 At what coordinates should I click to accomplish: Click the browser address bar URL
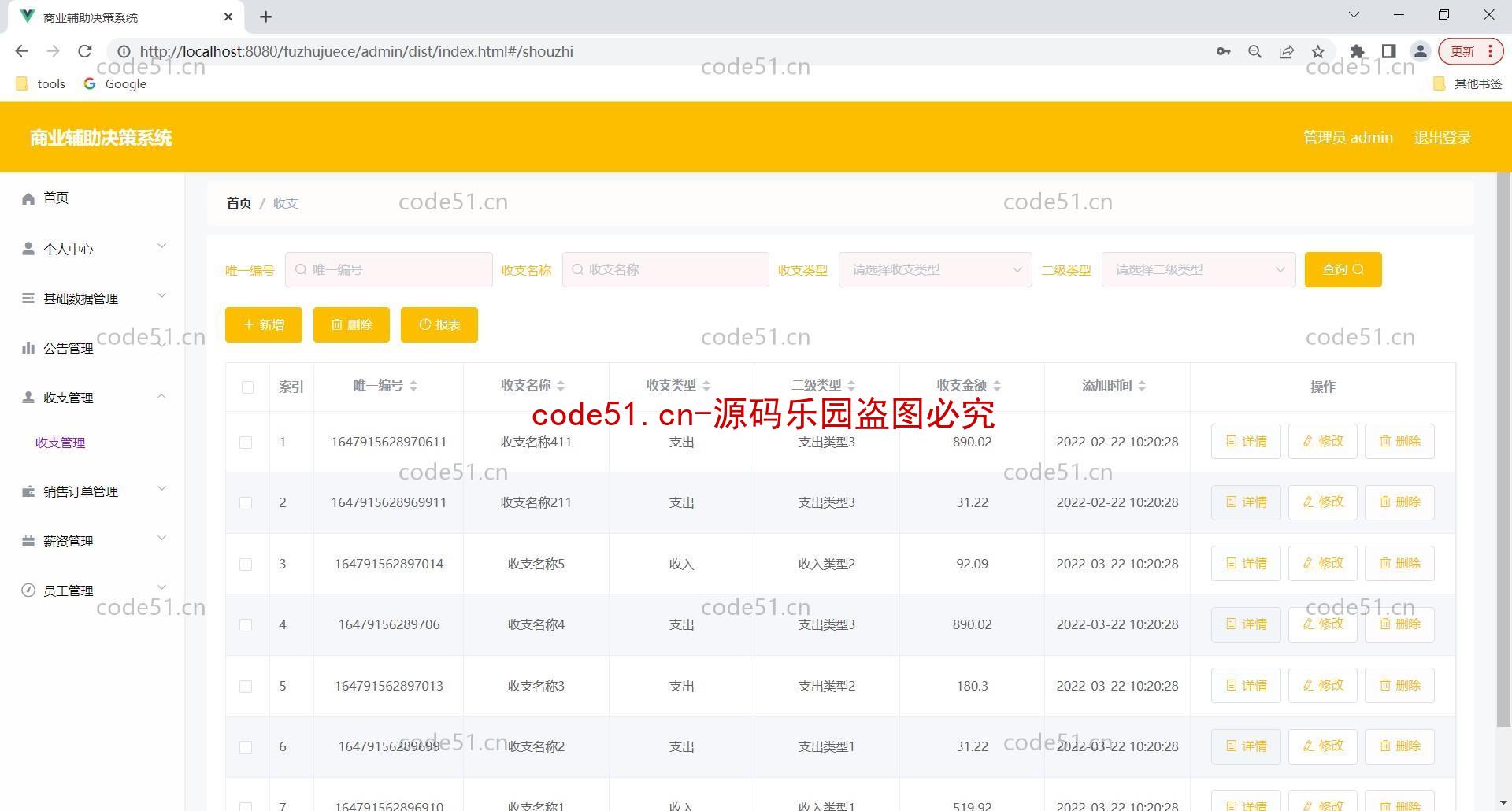pos(356,51)
